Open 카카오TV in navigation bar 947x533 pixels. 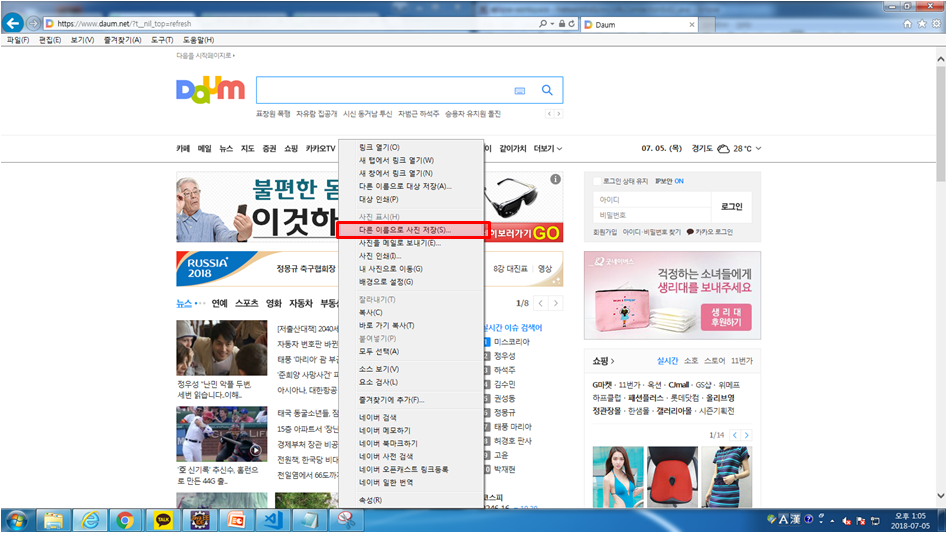pyautogui.click(x=320, y=148)
